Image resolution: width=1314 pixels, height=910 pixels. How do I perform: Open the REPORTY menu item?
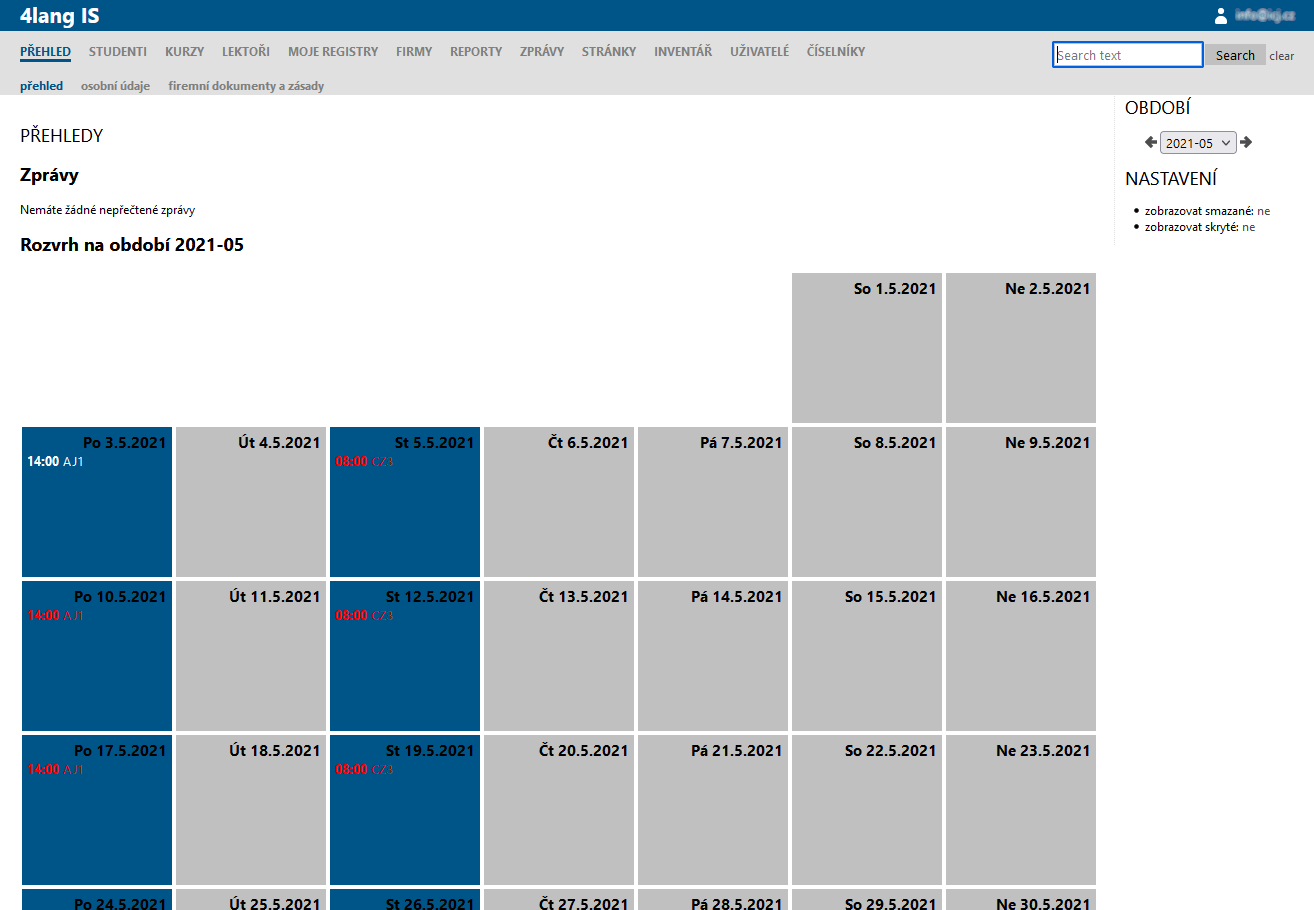click(476, 52)
